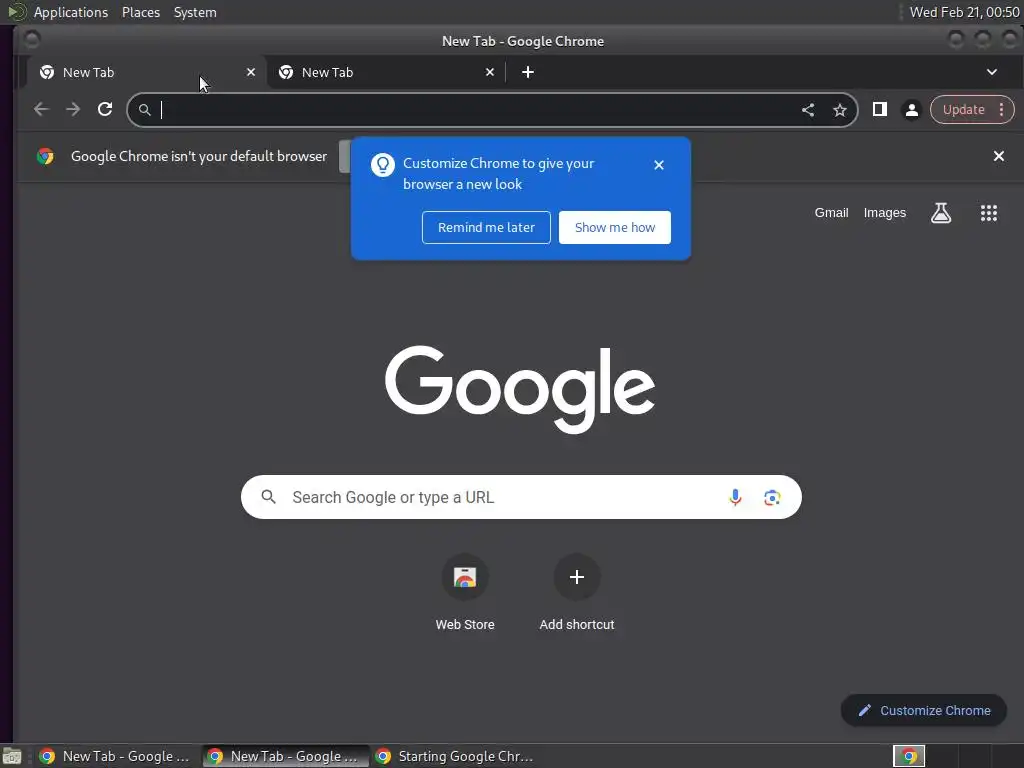Open the side panel icon
Viewport: 1024px width, 768px height.
(x=880, y=110)
